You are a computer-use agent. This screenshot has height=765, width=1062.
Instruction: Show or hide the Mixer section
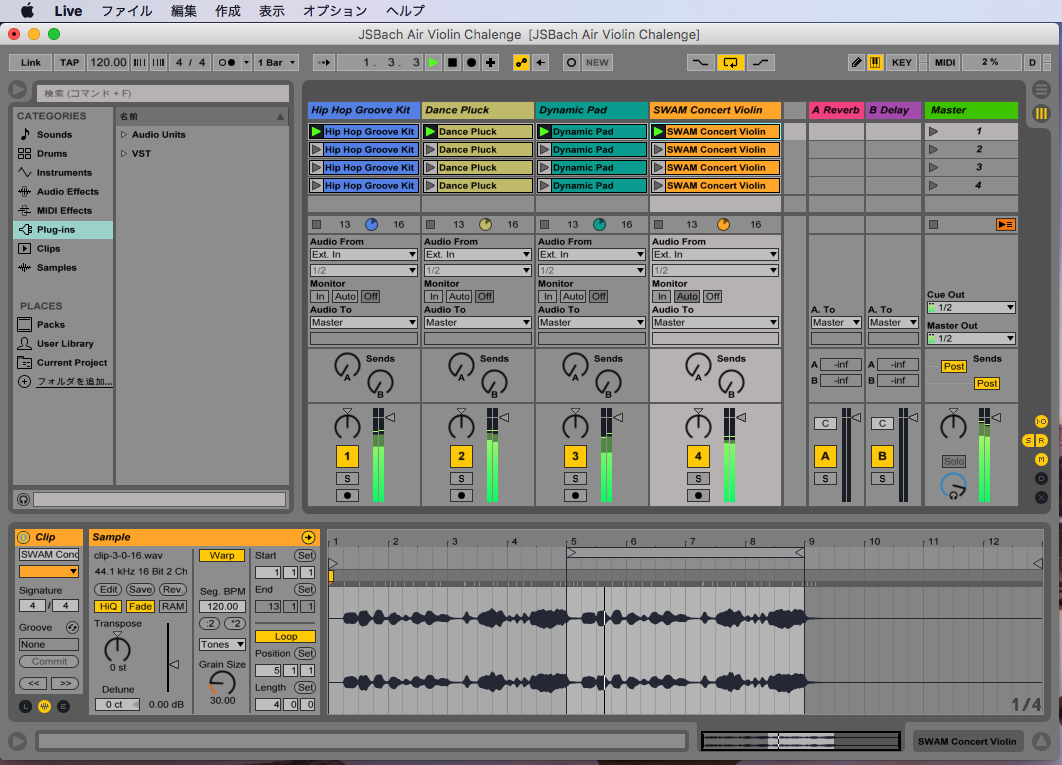pos(1041,459)
